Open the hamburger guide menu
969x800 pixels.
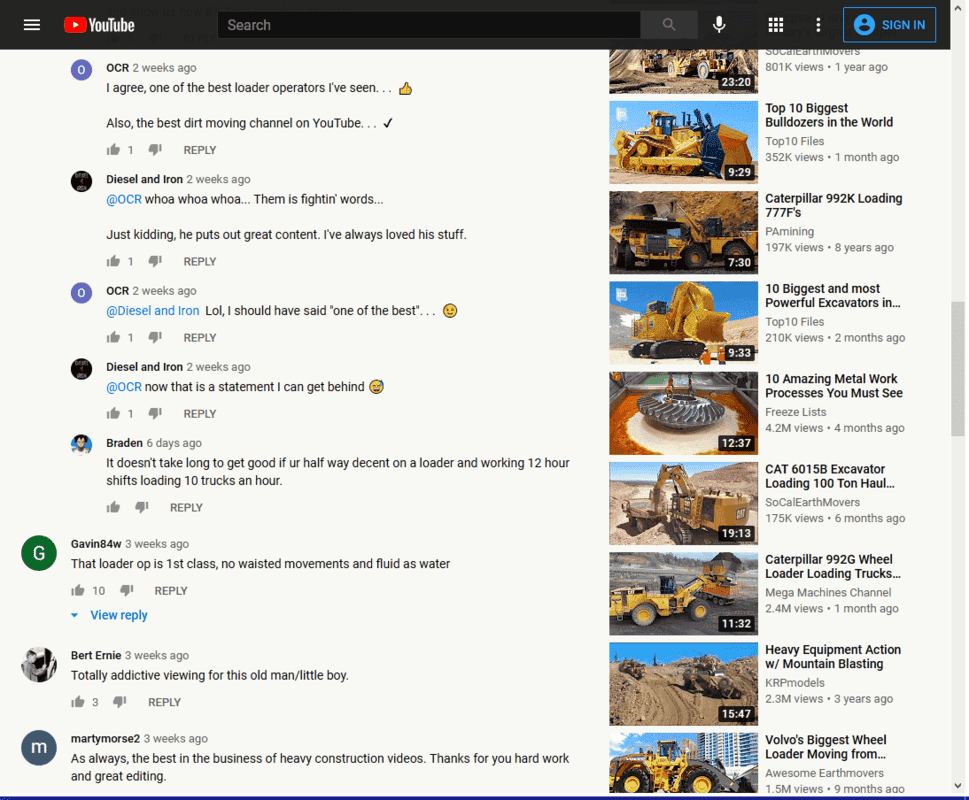tap(32, 25)
